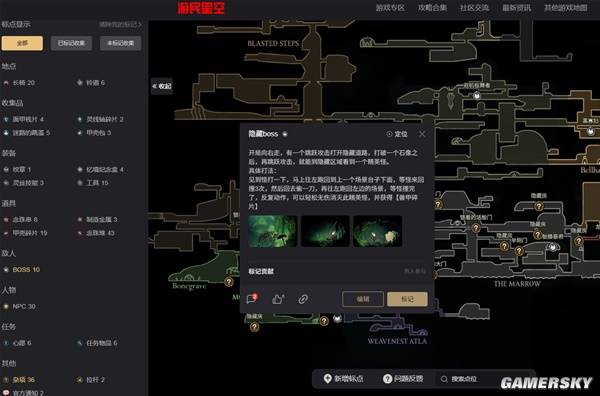
Task: Toggle the 制造金属 3 filter
Action: (x=97, y=220)
